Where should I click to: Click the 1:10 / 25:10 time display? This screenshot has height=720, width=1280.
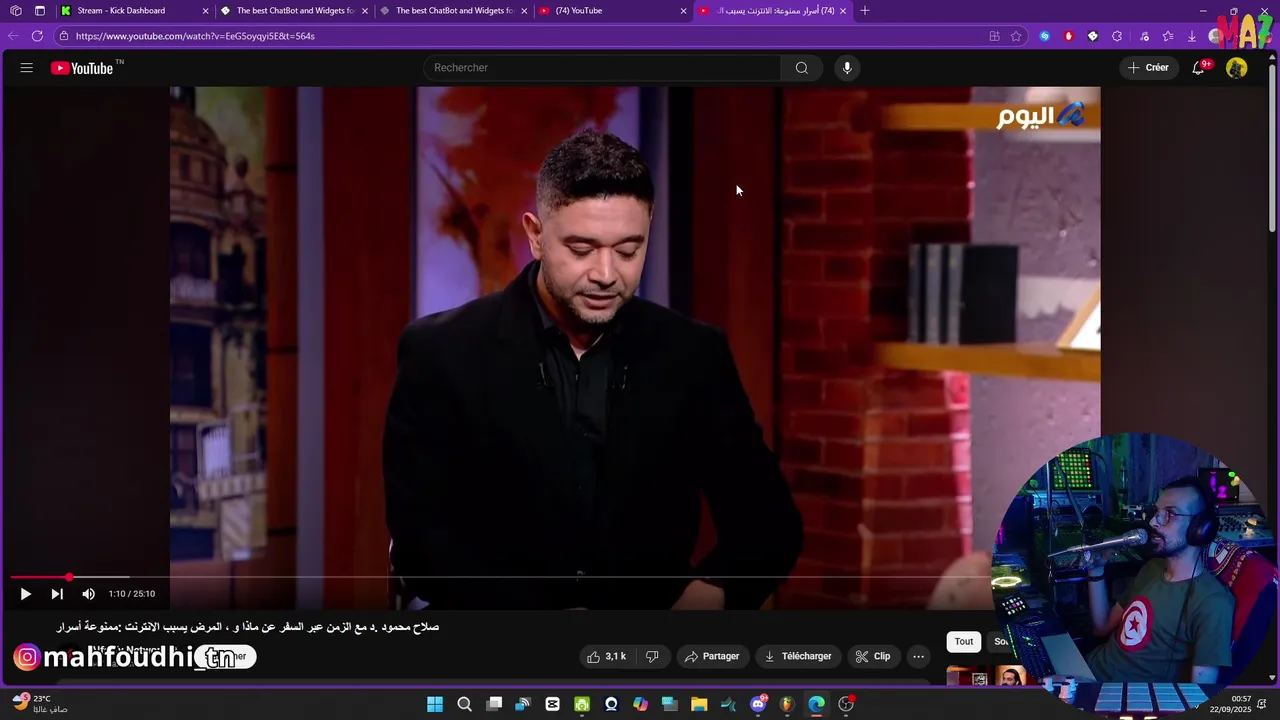click(x=132, y=594)
